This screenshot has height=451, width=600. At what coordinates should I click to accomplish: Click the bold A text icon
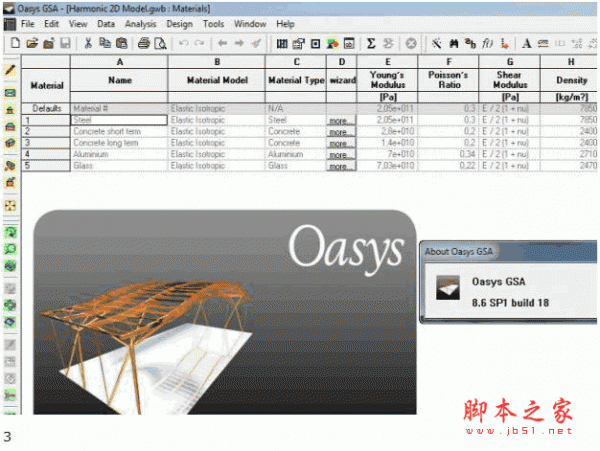point(527,44)
